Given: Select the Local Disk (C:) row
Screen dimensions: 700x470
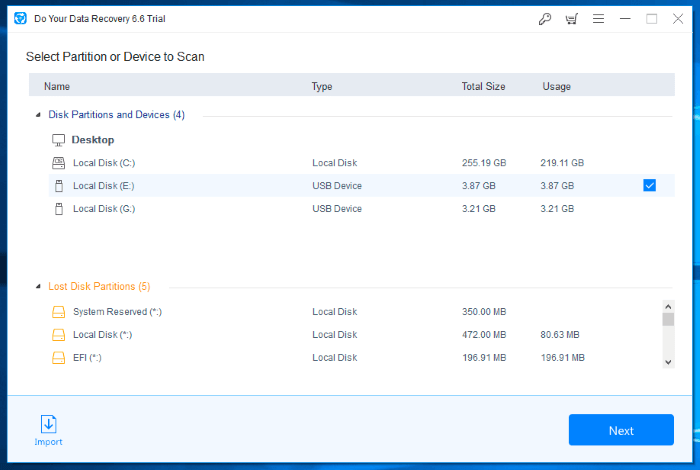Looking at the screenshot, I should click(x=362, y=163).
